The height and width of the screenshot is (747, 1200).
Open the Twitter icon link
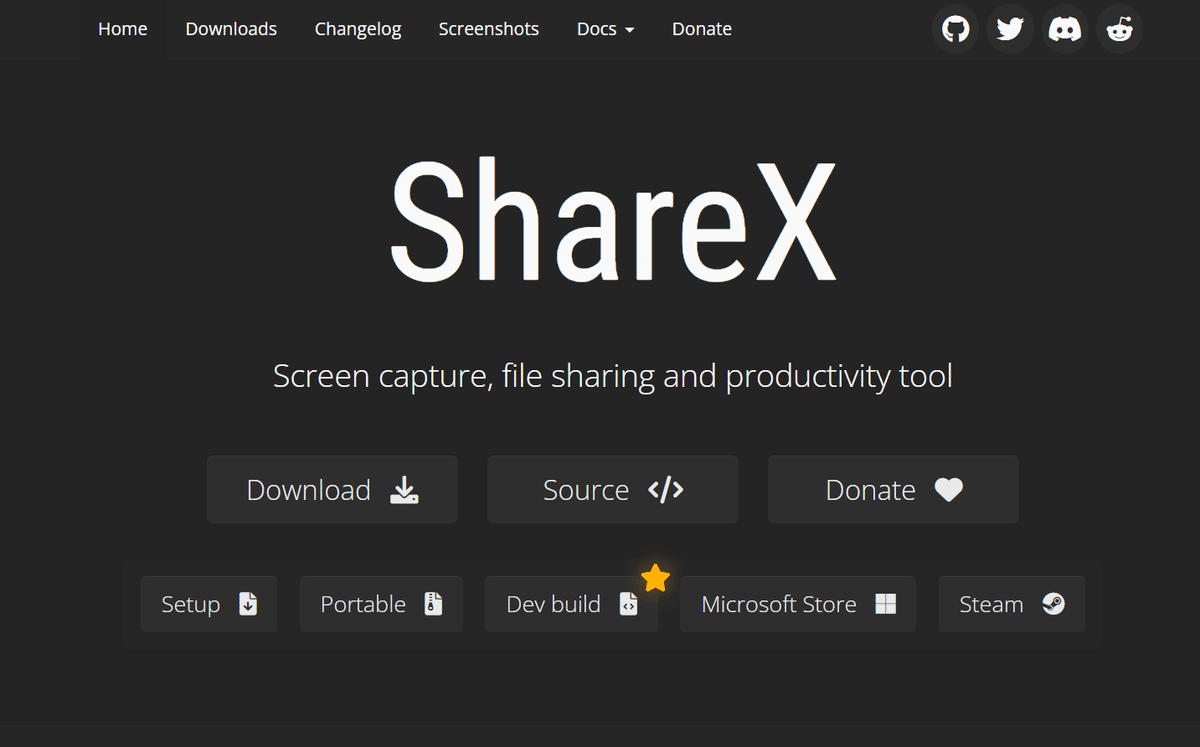[x=1010, y=29]
